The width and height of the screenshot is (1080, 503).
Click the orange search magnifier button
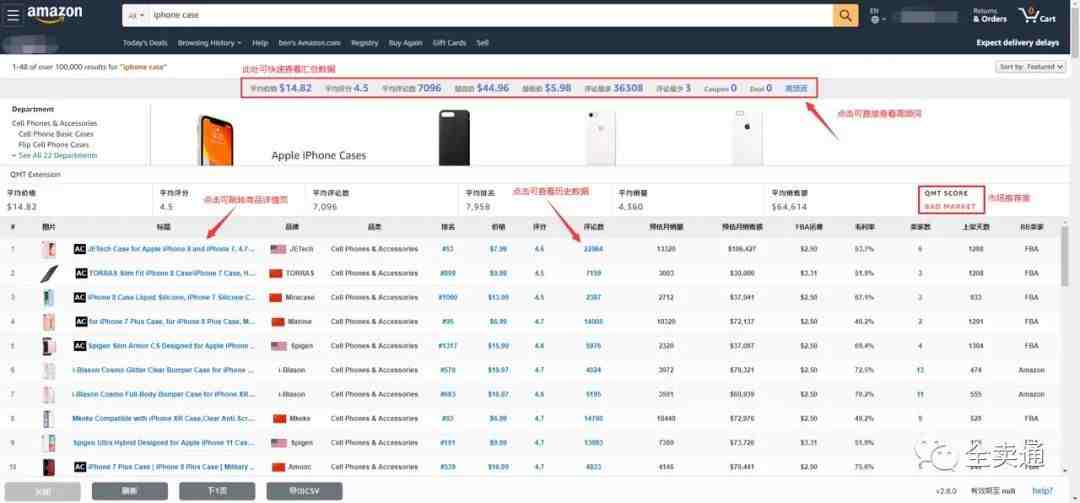point(845,15)
